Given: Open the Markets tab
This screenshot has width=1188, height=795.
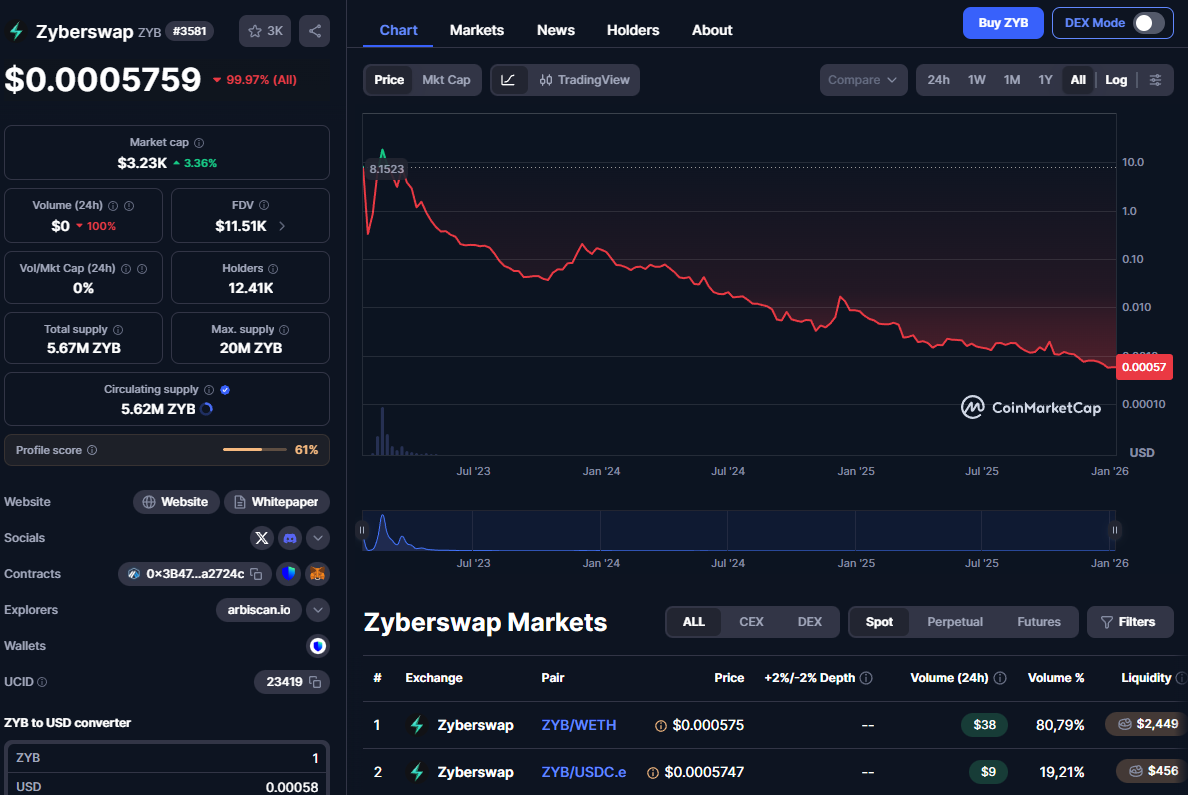Looking at the screenshot, I should pyautogui.click(x=477, y=30).
